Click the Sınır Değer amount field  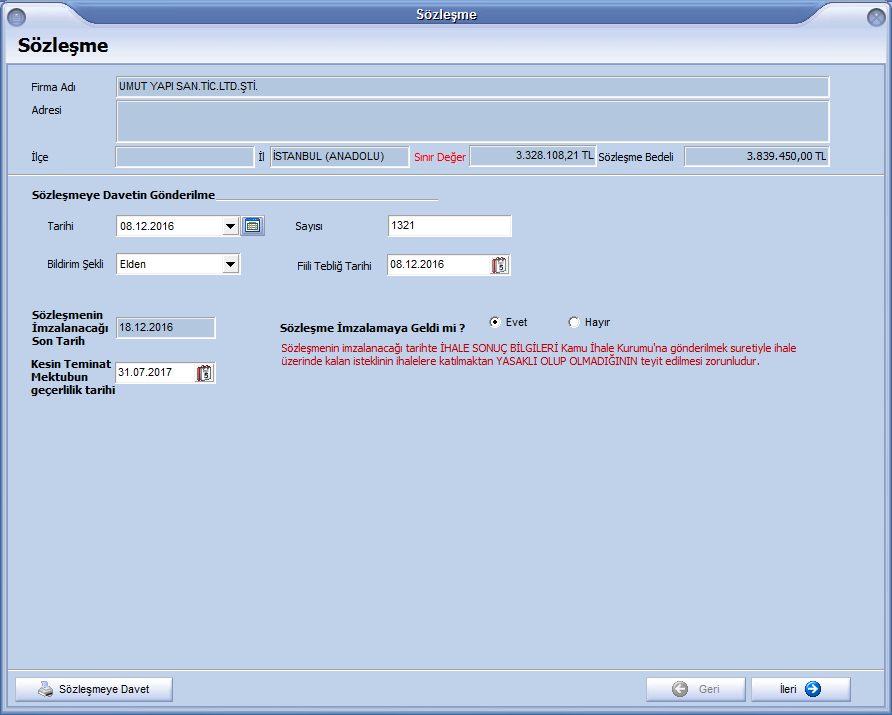(x=532, y=157)
